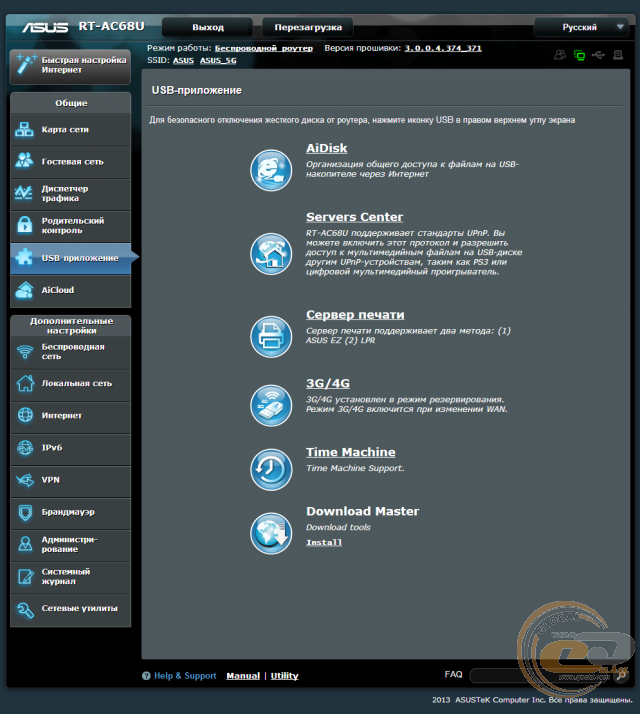Click Install link under Download Master
The height and width of the screenshot is (714, 640).
[324, 542]
